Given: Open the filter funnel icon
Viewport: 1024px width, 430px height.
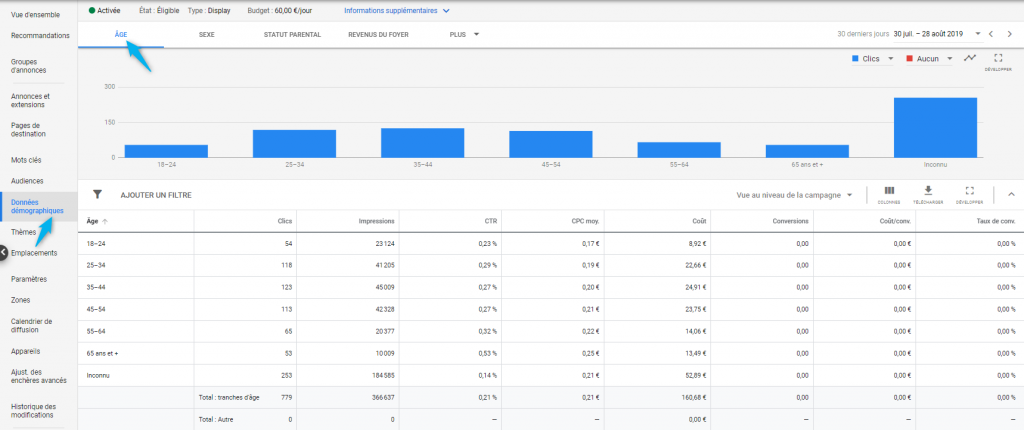Looking at the screenshot, I should [97, 195].
